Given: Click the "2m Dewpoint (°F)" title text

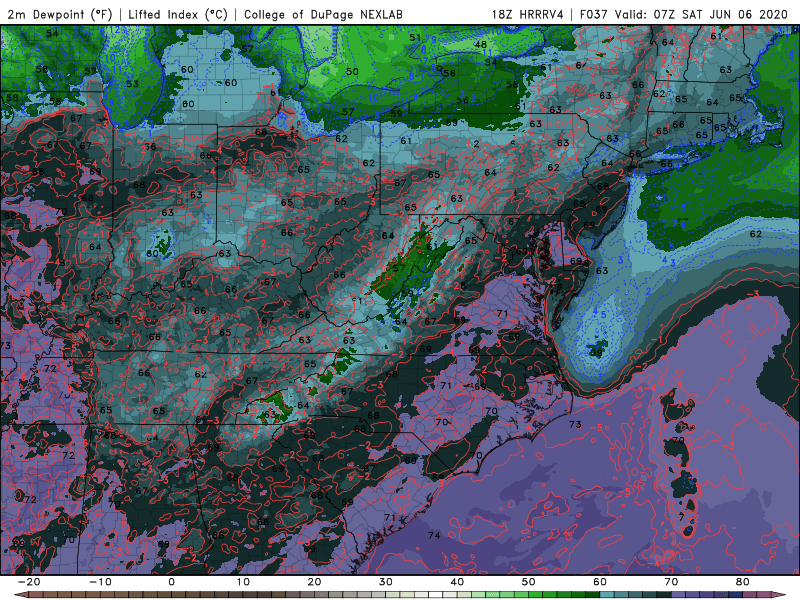Looking at the screenshot, I should coord(60,14).
